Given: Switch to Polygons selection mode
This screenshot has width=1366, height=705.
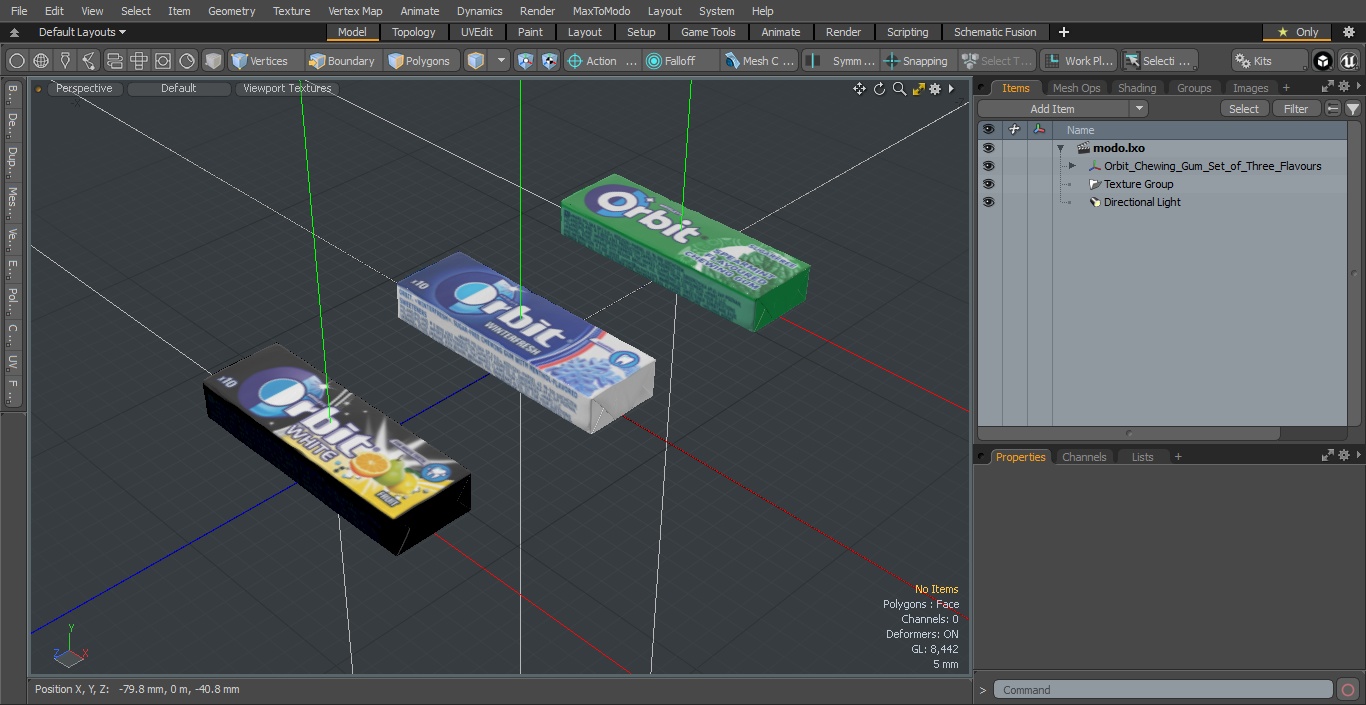Looking at the screenshot, I should (x=419, y=61).
